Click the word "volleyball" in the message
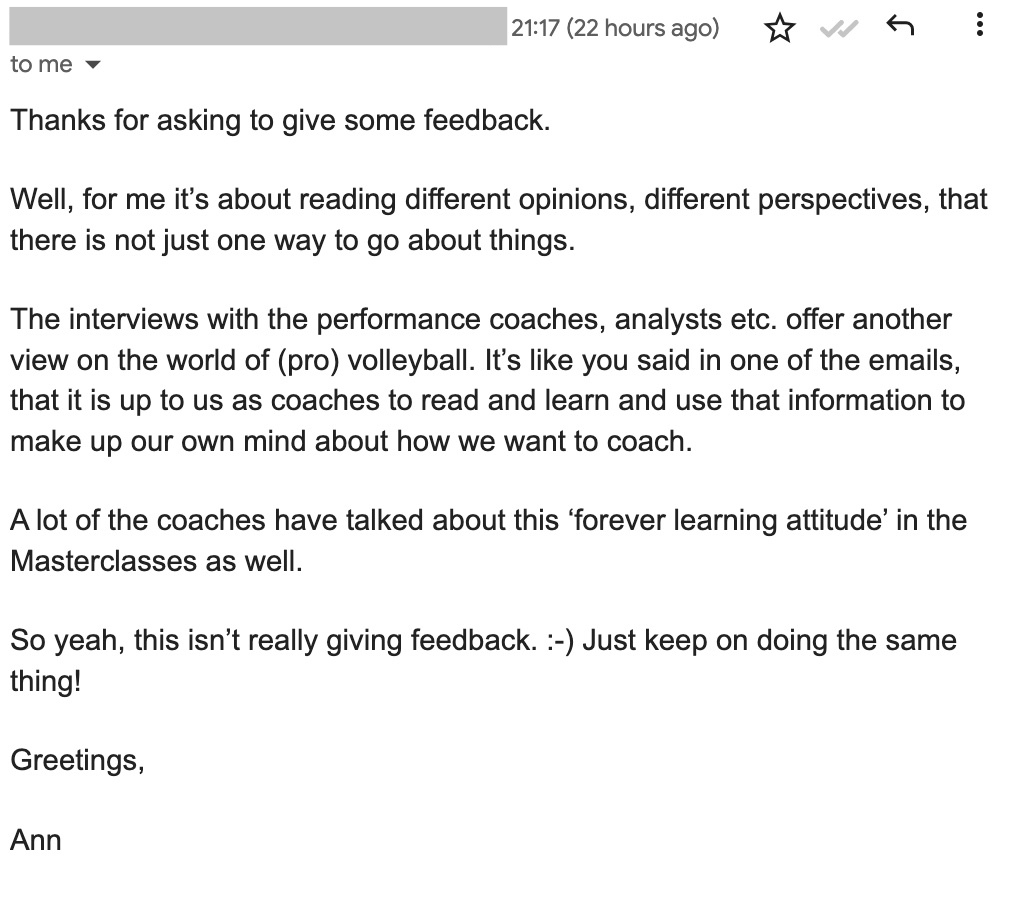This screenshot has width=1034, height=916. tap(410, 361)
